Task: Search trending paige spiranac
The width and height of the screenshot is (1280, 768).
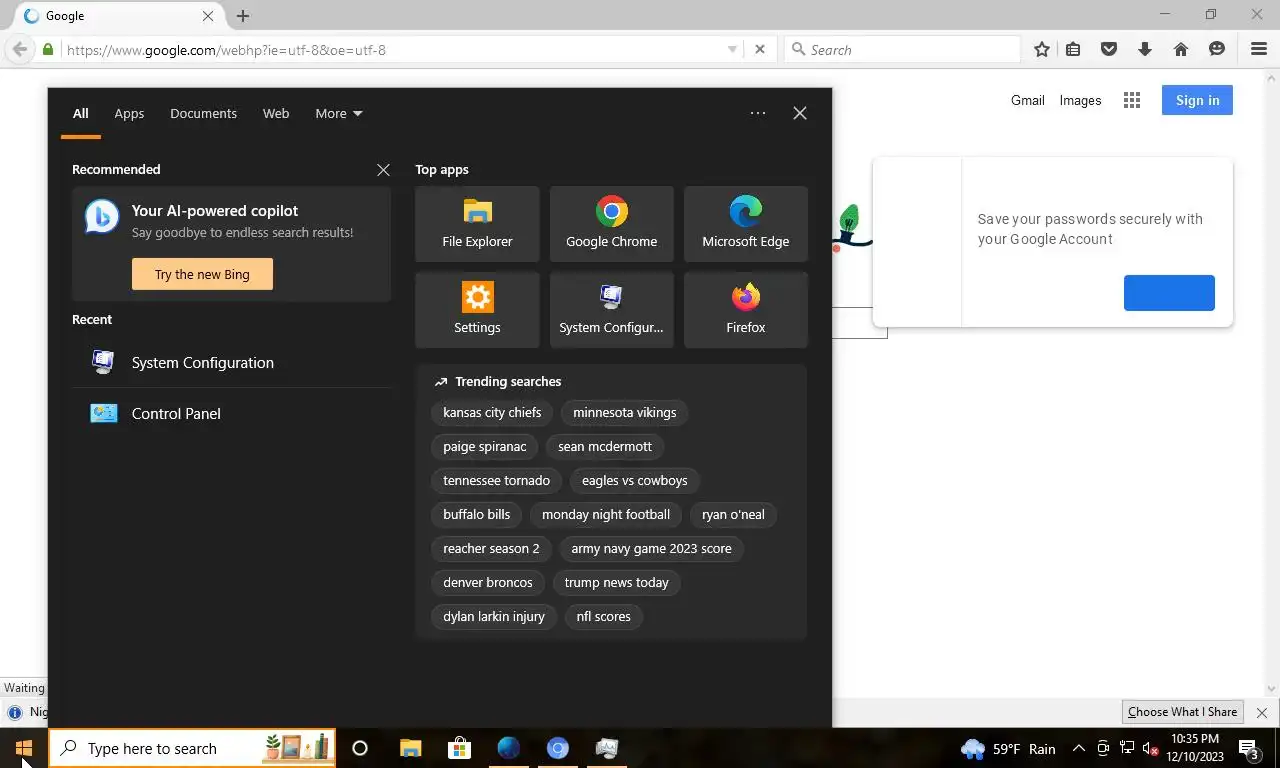Action: (484, 446)
